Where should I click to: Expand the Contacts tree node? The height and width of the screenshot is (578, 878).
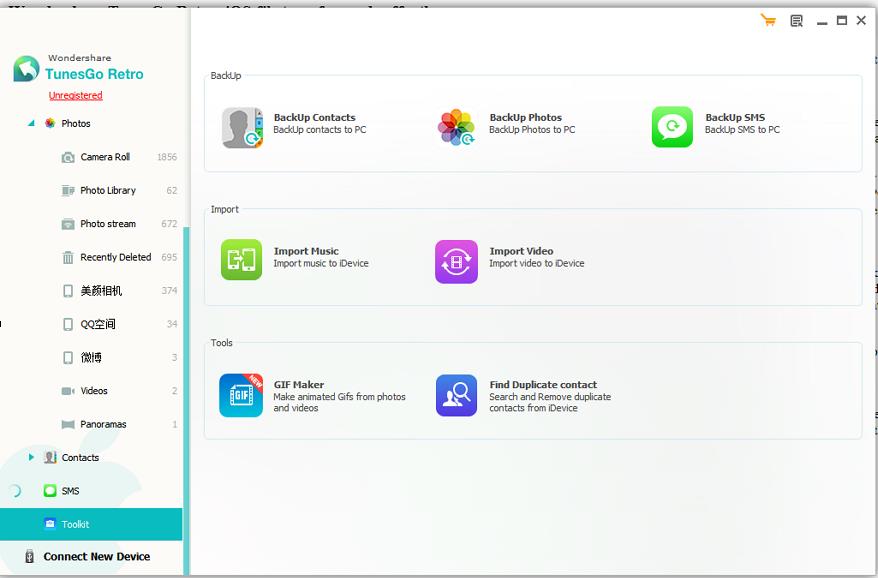click(x=31, y=458)
